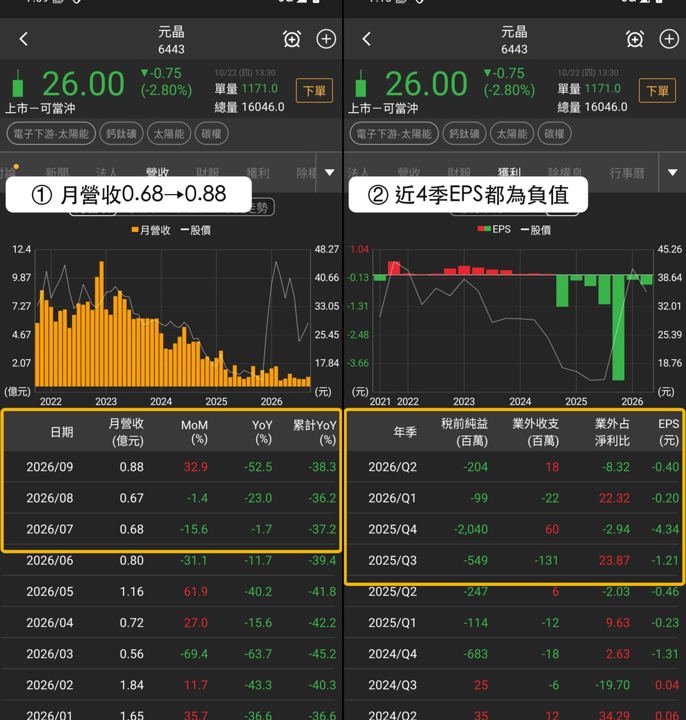Tap the back arrow on the left screen
Image resolution: width=686 pixels, height=720 pixels.
pyautogui.click(x=24, y=39)
